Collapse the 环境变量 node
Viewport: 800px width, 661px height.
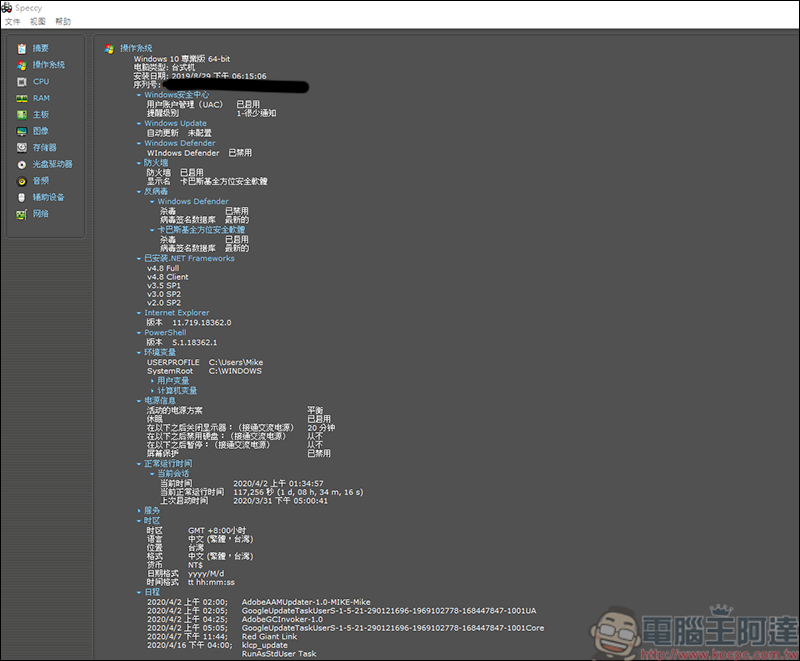point(139,352)
